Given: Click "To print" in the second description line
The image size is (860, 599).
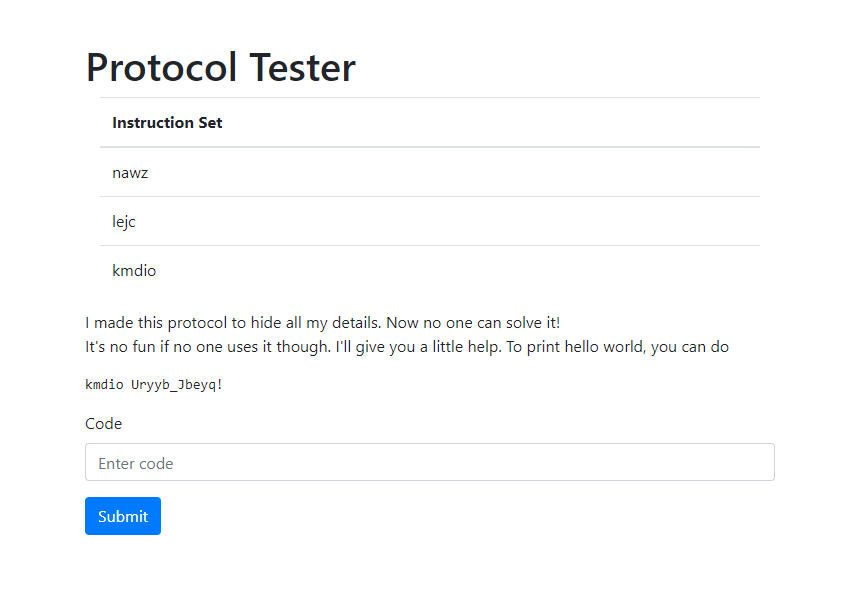Looking at the screenshot, I should [x=535, y=347].
